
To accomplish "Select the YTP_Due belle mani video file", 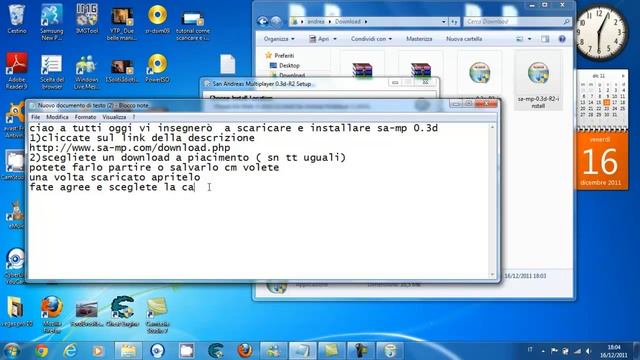I will point(122,23).
